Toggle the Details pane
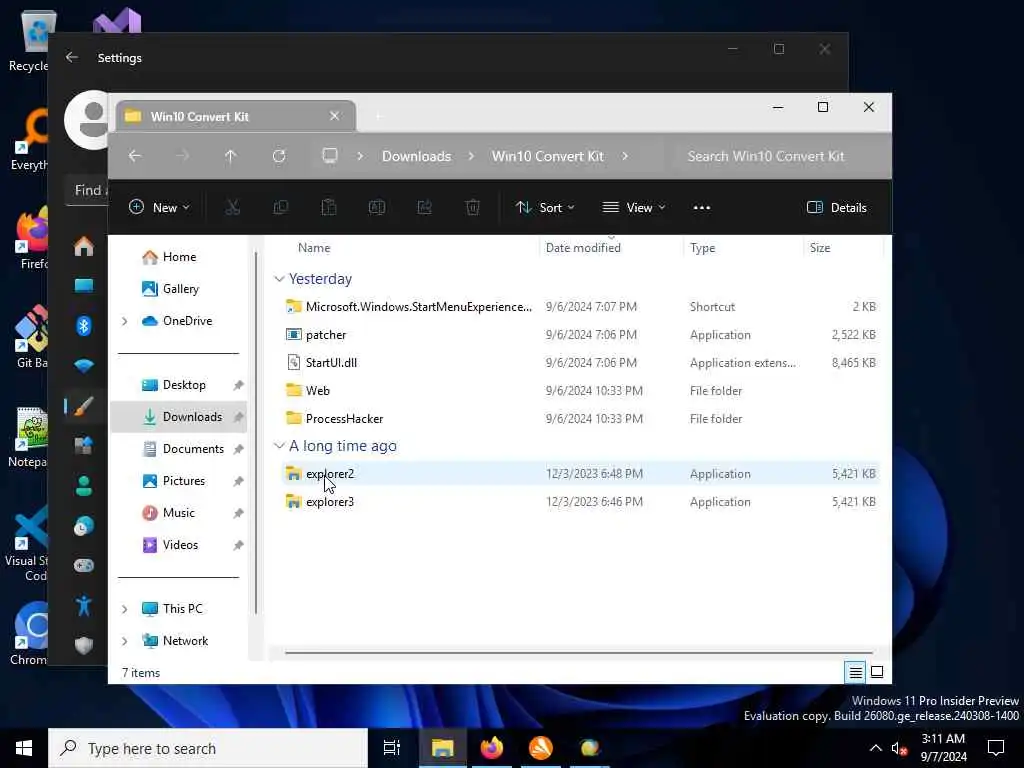The height and width of the screenshot is (768, 1024). 837,208
